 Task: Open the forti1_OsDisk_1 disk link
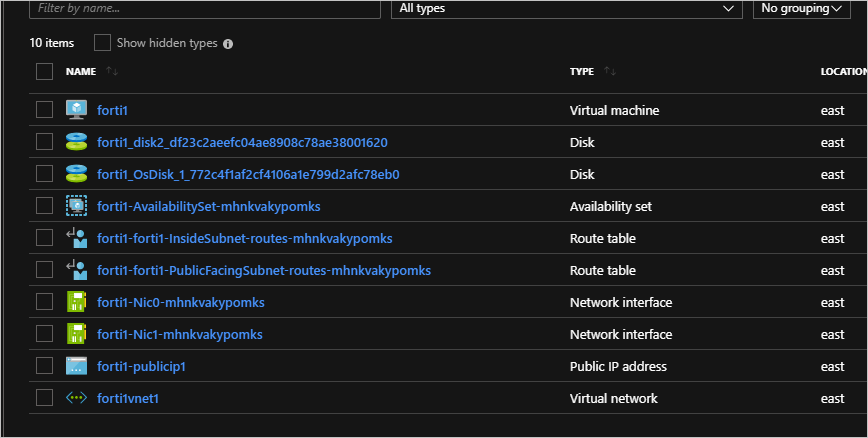click(x=248, y=174)
